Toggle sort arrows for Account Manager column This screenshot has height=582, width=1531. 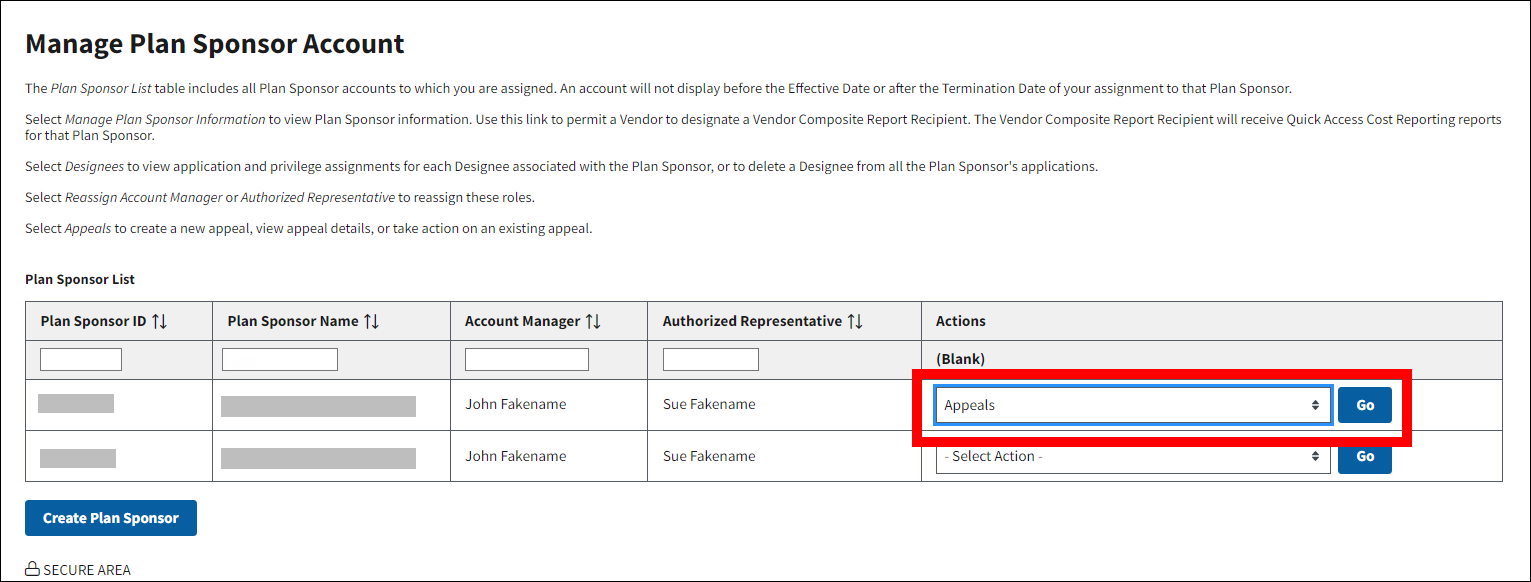tap(592, 321)
